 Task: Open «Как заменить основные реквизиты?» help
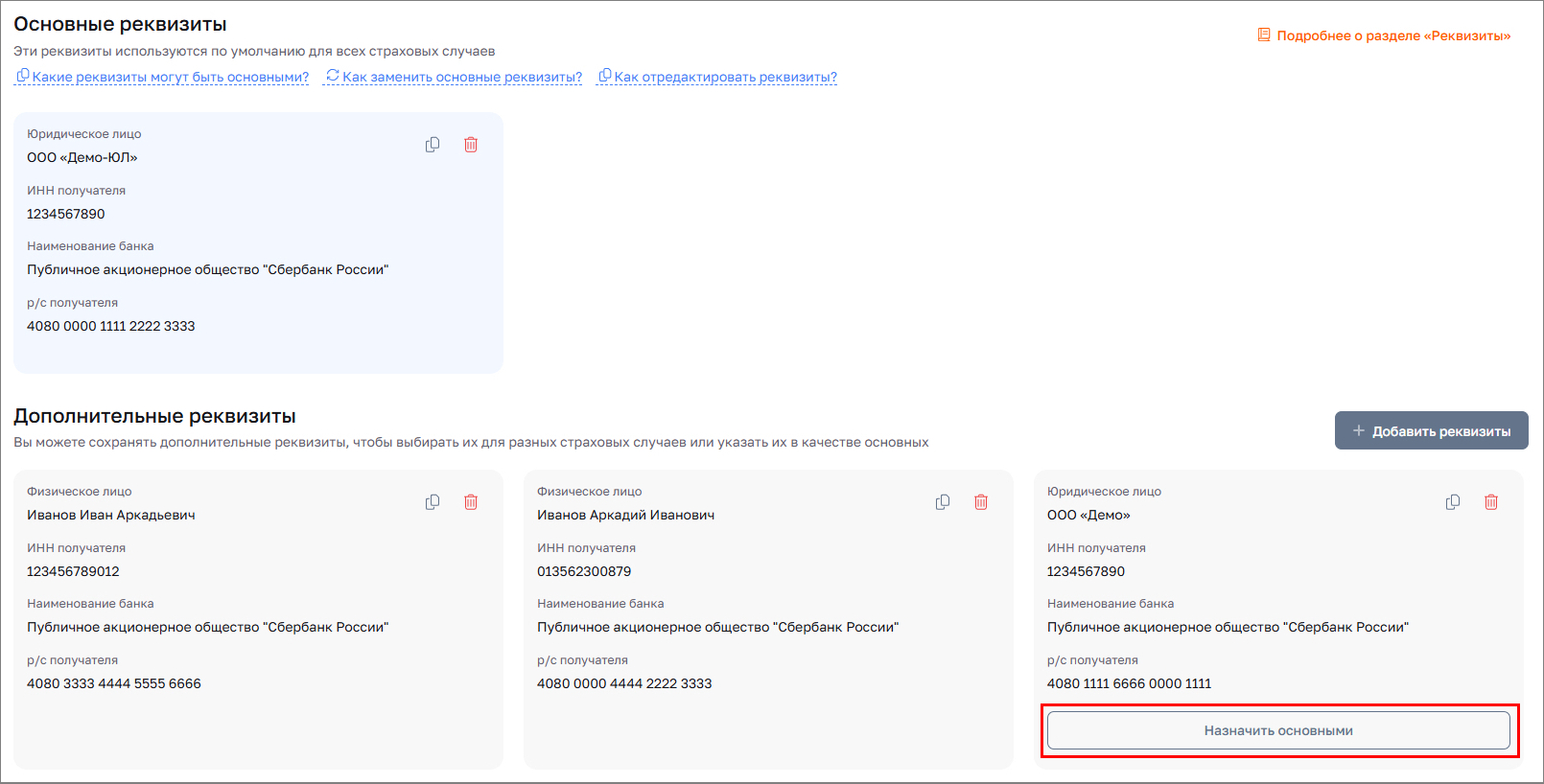point(453,77)
